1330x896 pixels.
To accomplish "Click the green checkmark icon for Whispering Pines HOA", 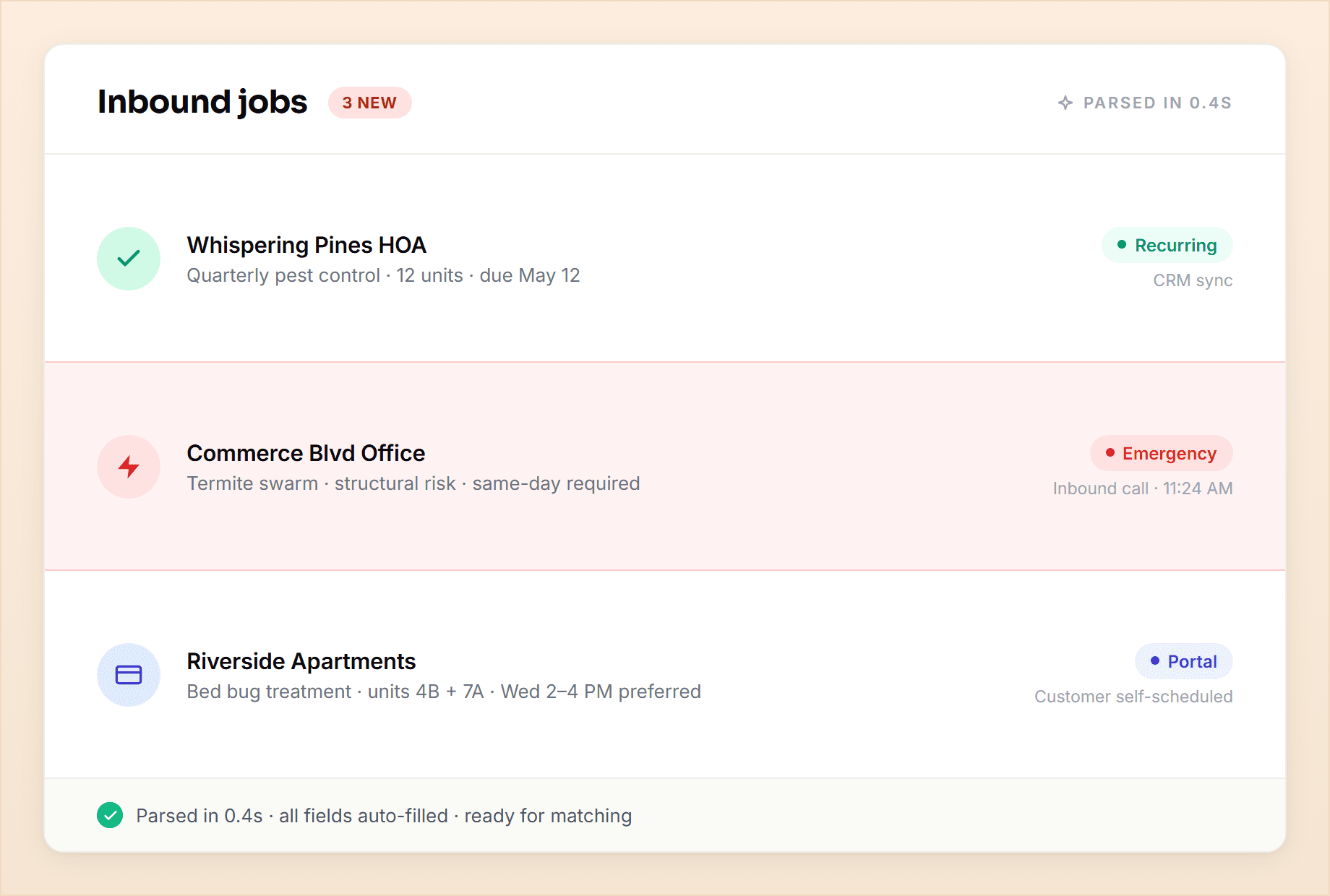I will tap(129, 259).
